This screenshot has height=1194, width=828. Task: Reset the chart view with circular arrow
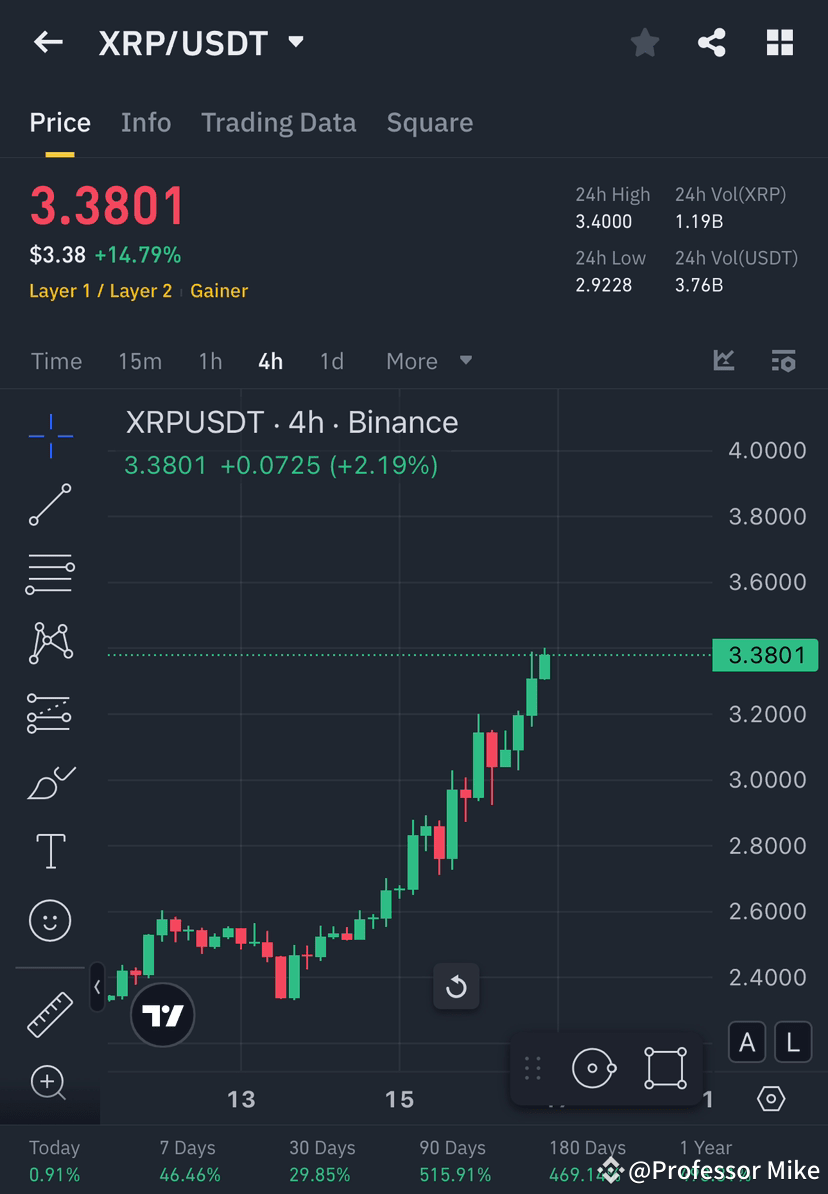pos(456,987)
